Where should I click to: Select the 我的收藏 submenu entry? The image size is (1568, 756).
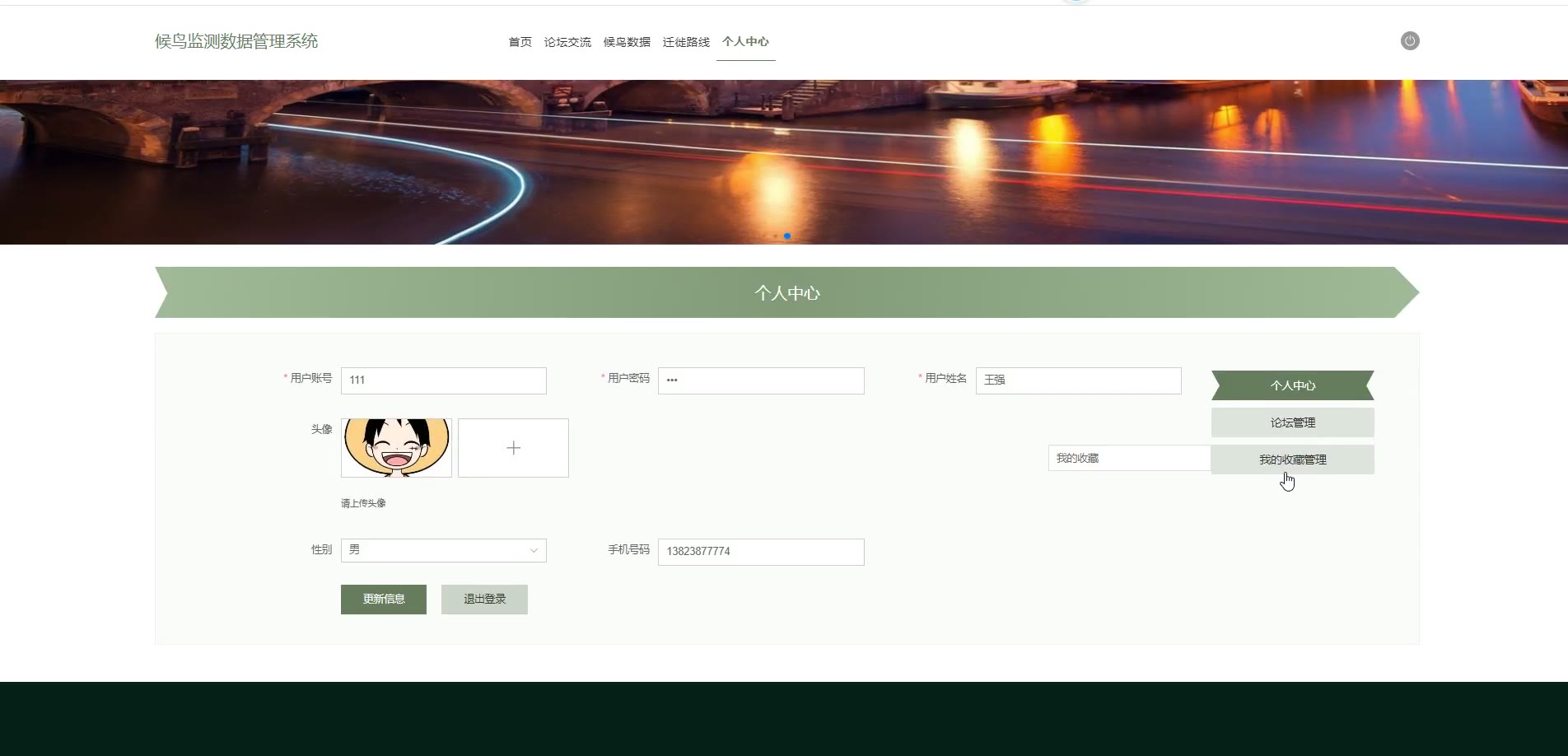click(1129, 458)
